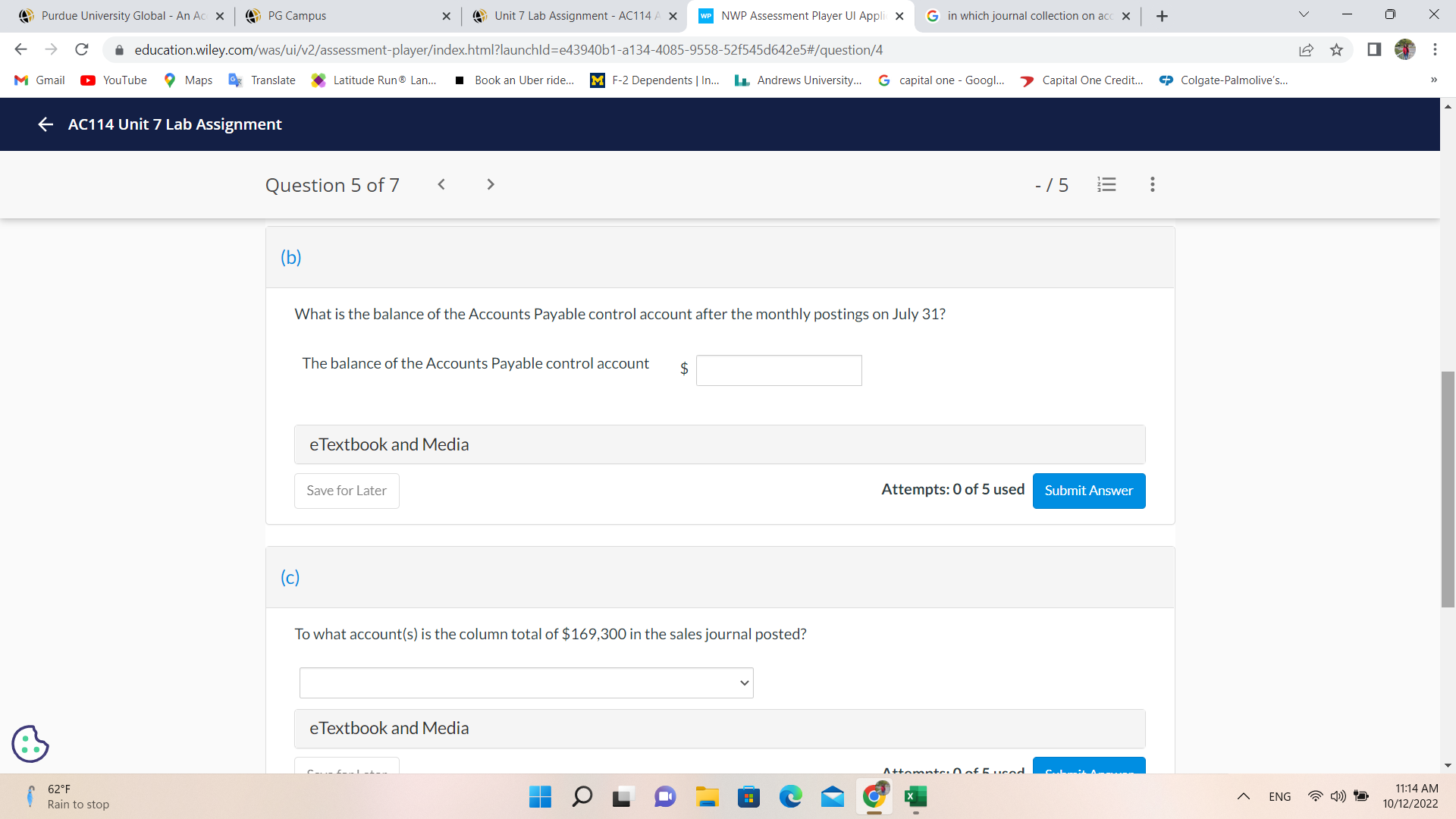Reload the page

tap(82, 50)
